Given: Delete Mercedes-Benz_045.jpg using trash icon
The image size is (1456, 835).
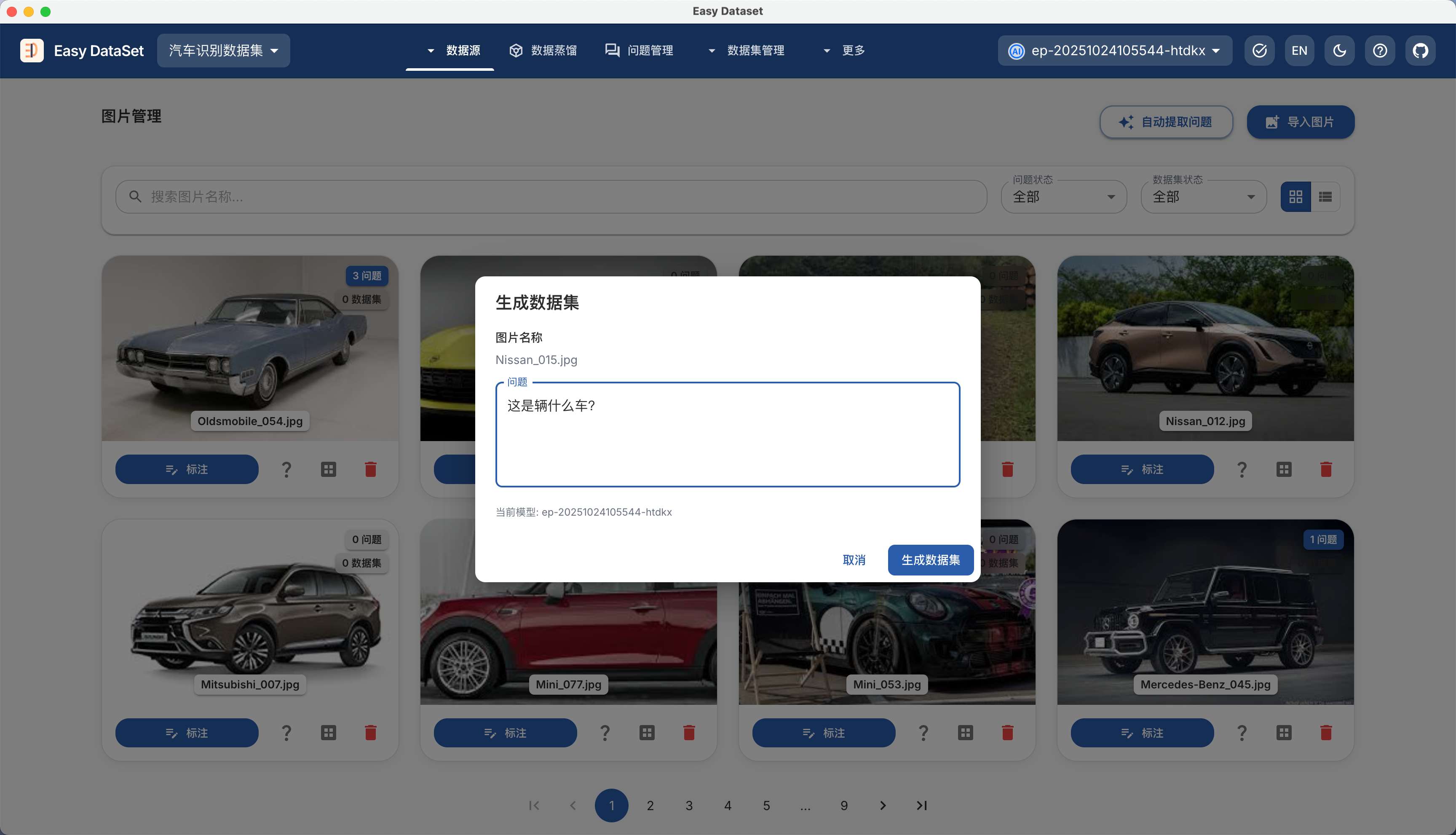Looking at the screenshot, I should pos(1326,732).
